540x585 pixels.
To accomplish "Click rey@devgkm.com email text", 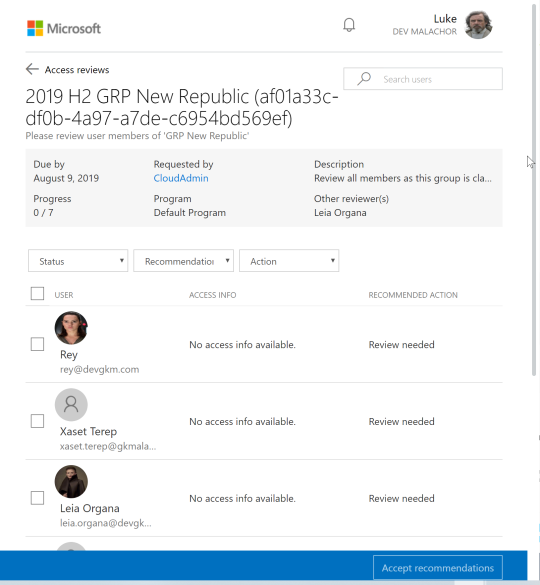I will tap(100, 369).
